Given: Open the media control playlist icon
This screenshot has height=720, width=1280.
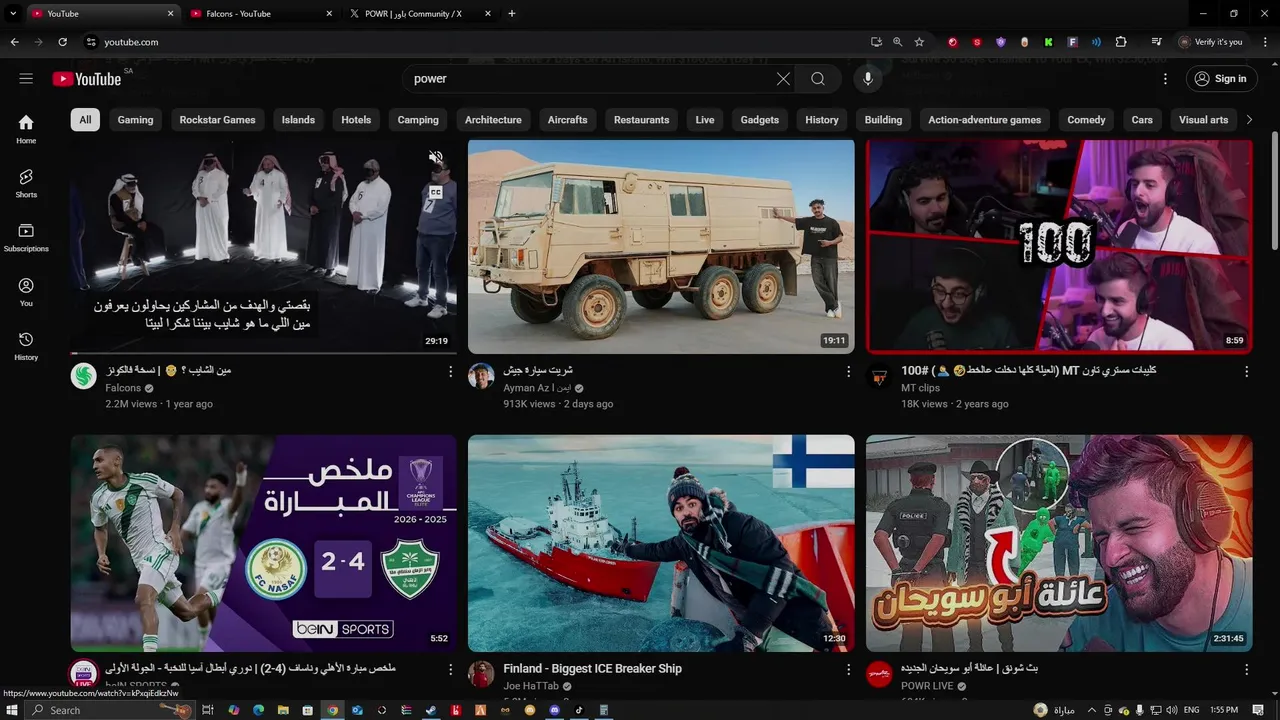Looking at the screenshot, I should point(1156,42).
